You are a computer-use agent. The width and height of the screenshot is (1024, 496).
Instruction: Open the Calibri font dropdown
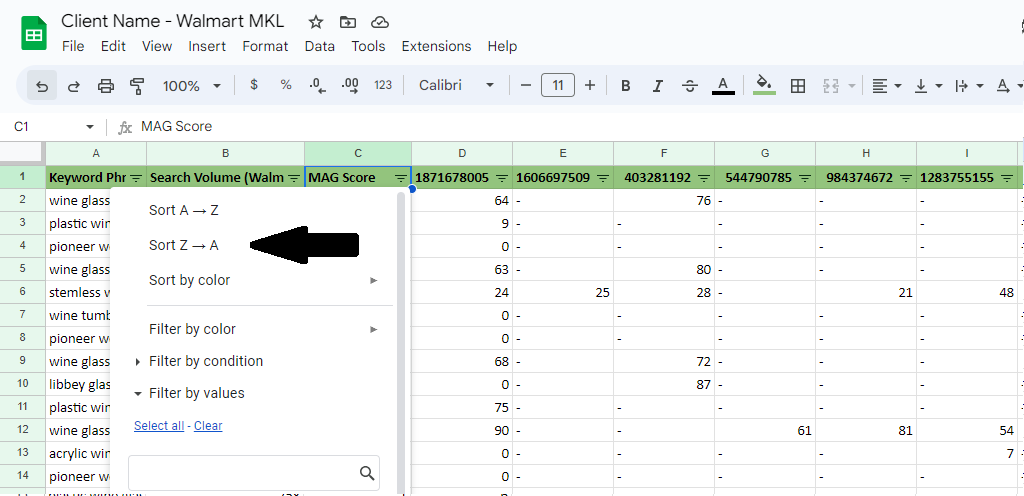456,85
